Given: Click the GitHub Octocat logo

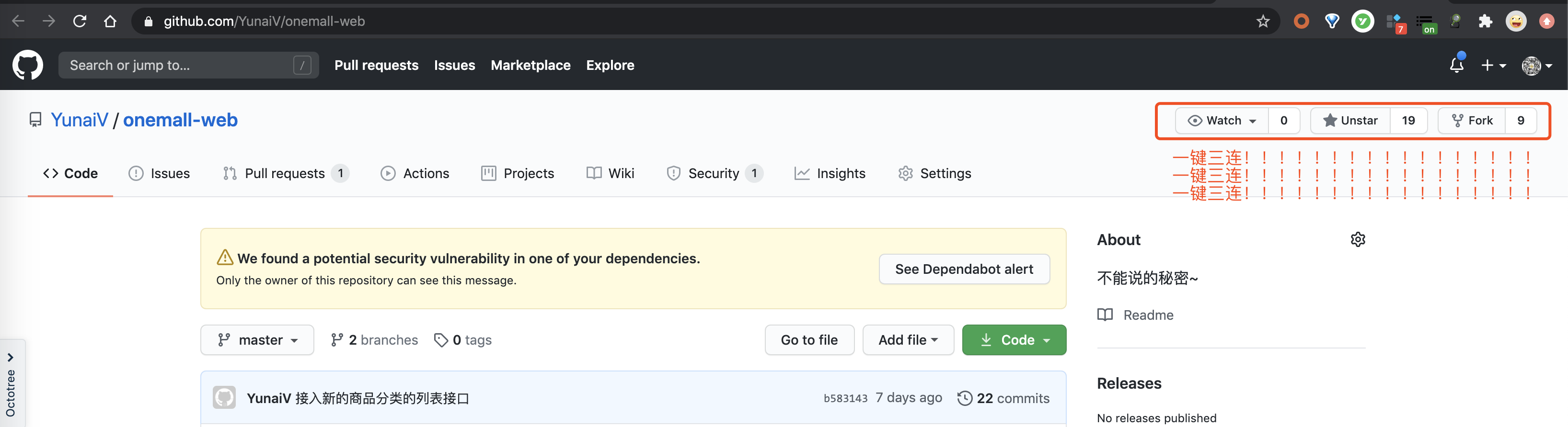Looking at the screenshot, I should click(x=27, y=65).
